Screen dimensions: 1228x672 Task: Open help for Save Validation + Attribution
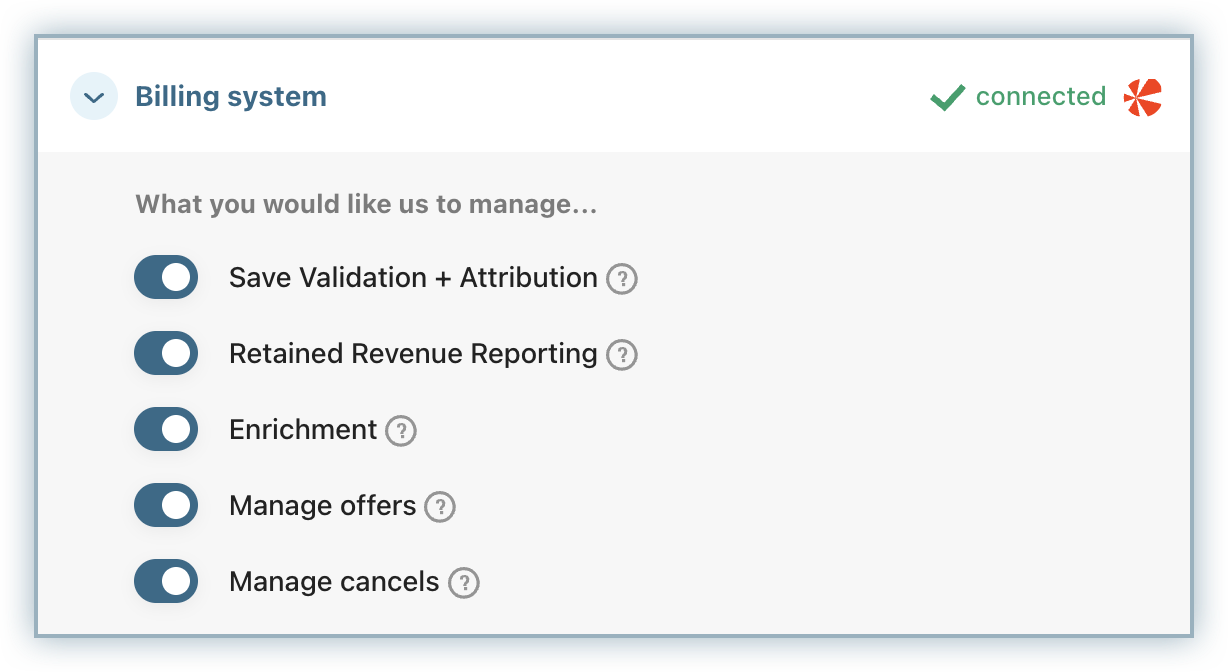coord(622,279)
